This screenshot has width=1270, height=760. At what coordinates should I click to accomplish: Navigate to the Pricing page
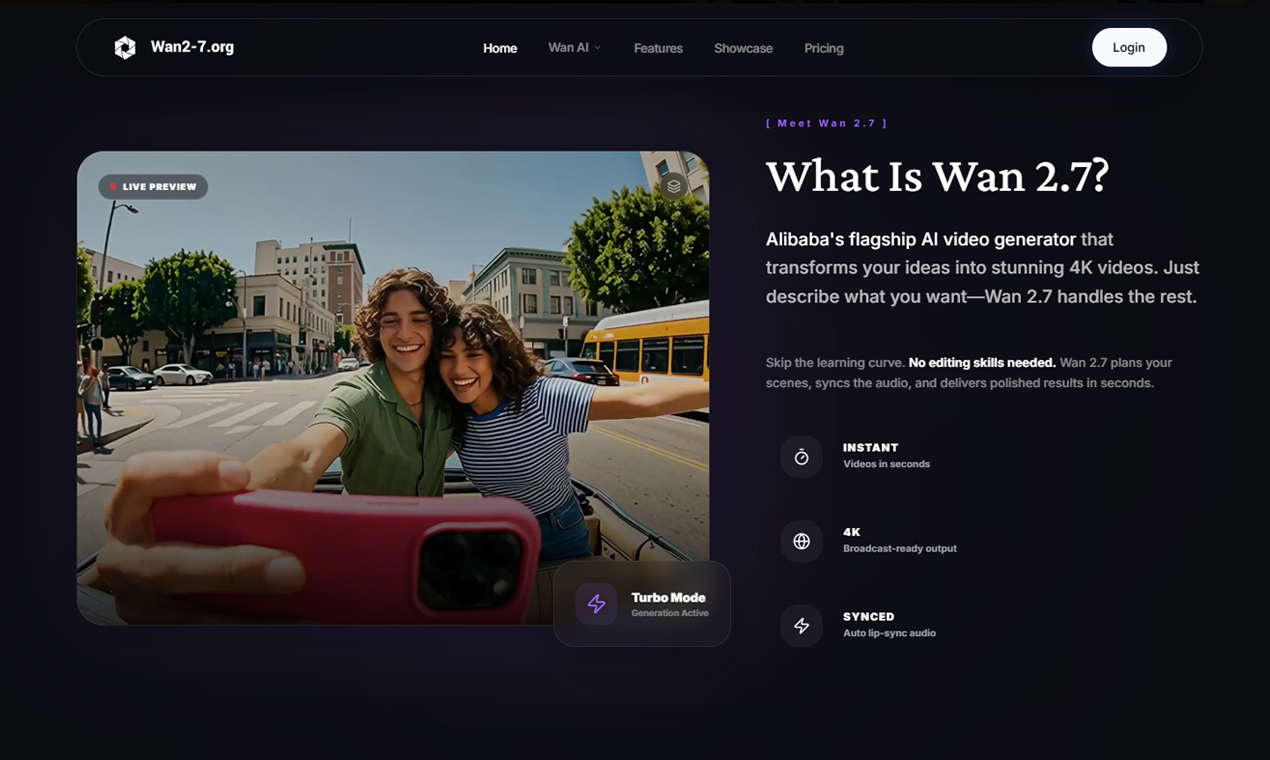click(824, 48)
